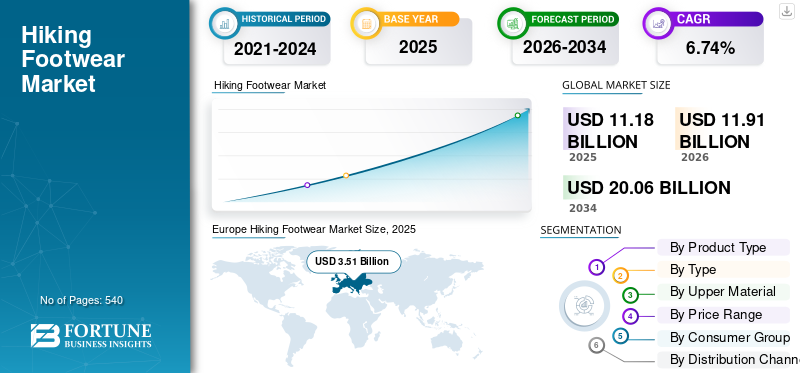Click the CAGR header label
Screen dimensions: 800x373
point(693,19)
